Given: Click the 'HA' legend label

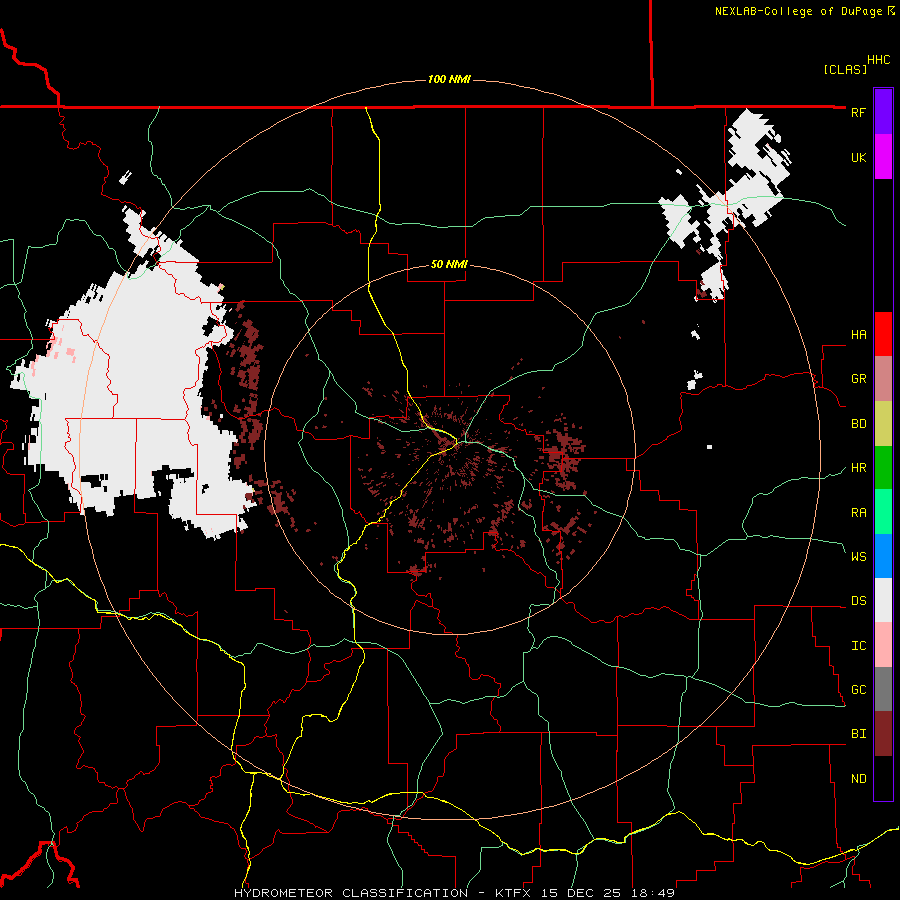Looking at the screenshot, I should point(858,335).
